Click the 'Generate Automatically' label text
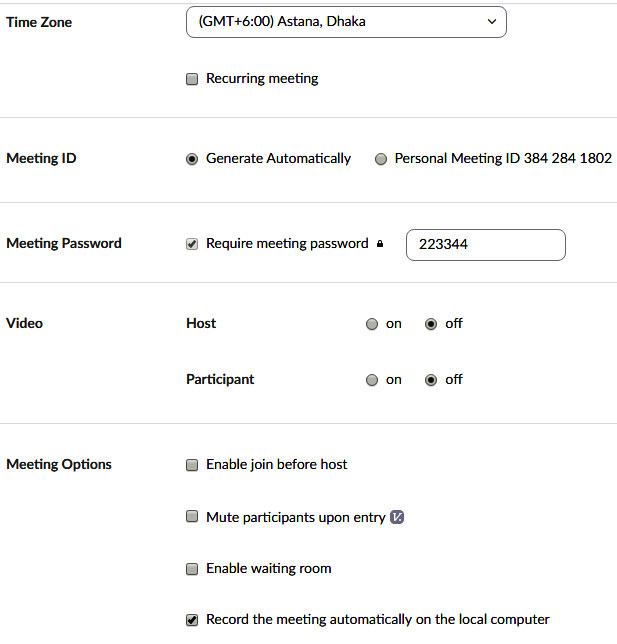This screenshot has height=644, width=617. click(x=278, y=158)
